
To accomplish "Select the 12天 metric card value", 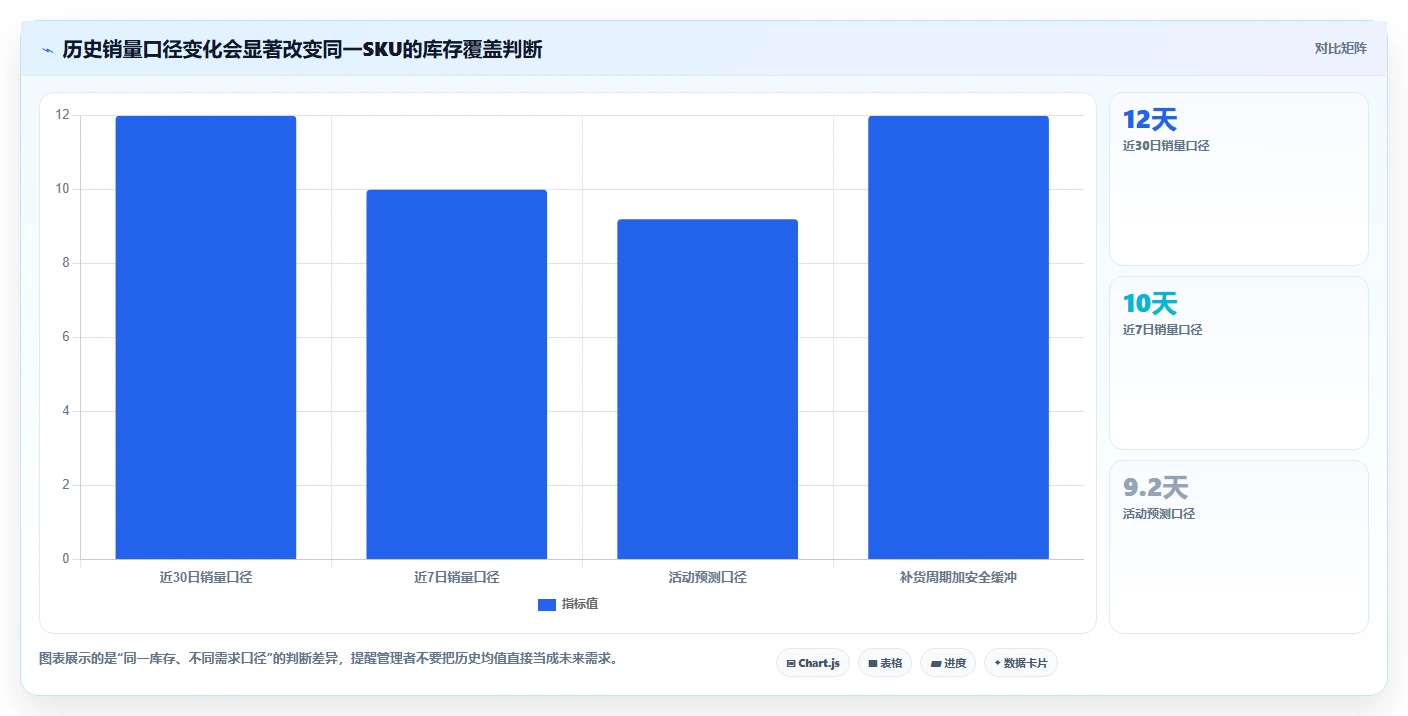I will pyautogui.click(x=1150, y=120).
